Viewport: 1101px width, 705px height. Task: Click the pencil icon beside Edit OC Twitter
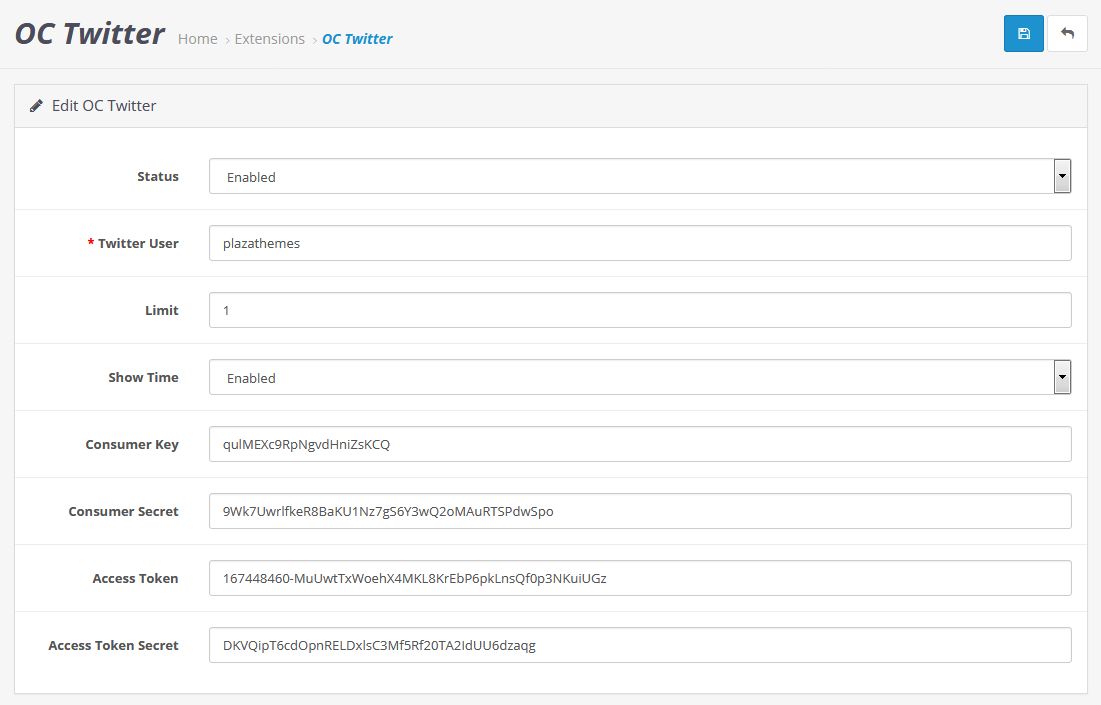click(37, 106)
